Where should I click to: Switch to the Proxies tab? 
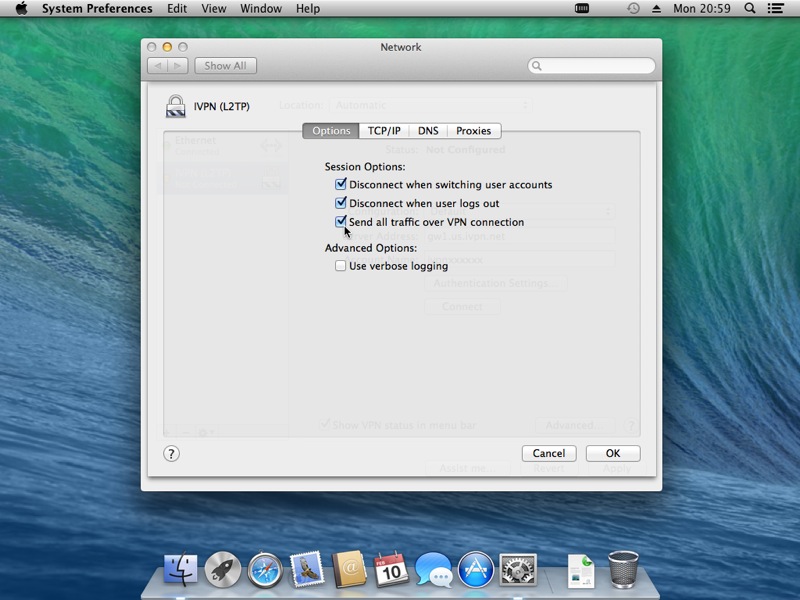pos(473,131)
